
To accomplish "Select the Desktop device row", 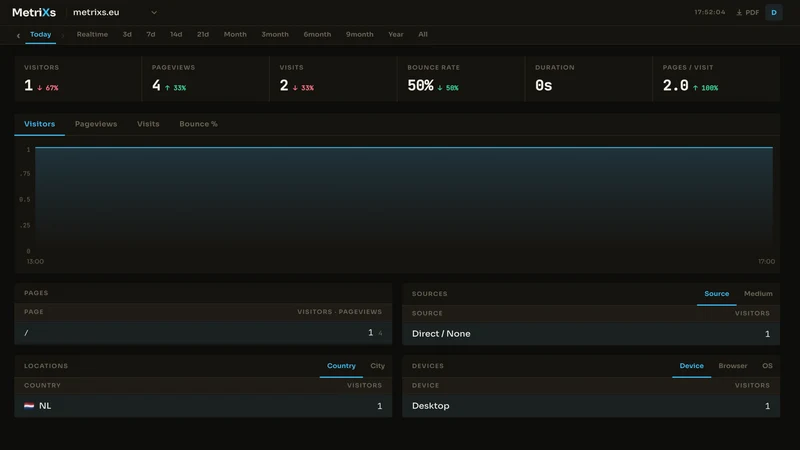I will coord(591,406).
